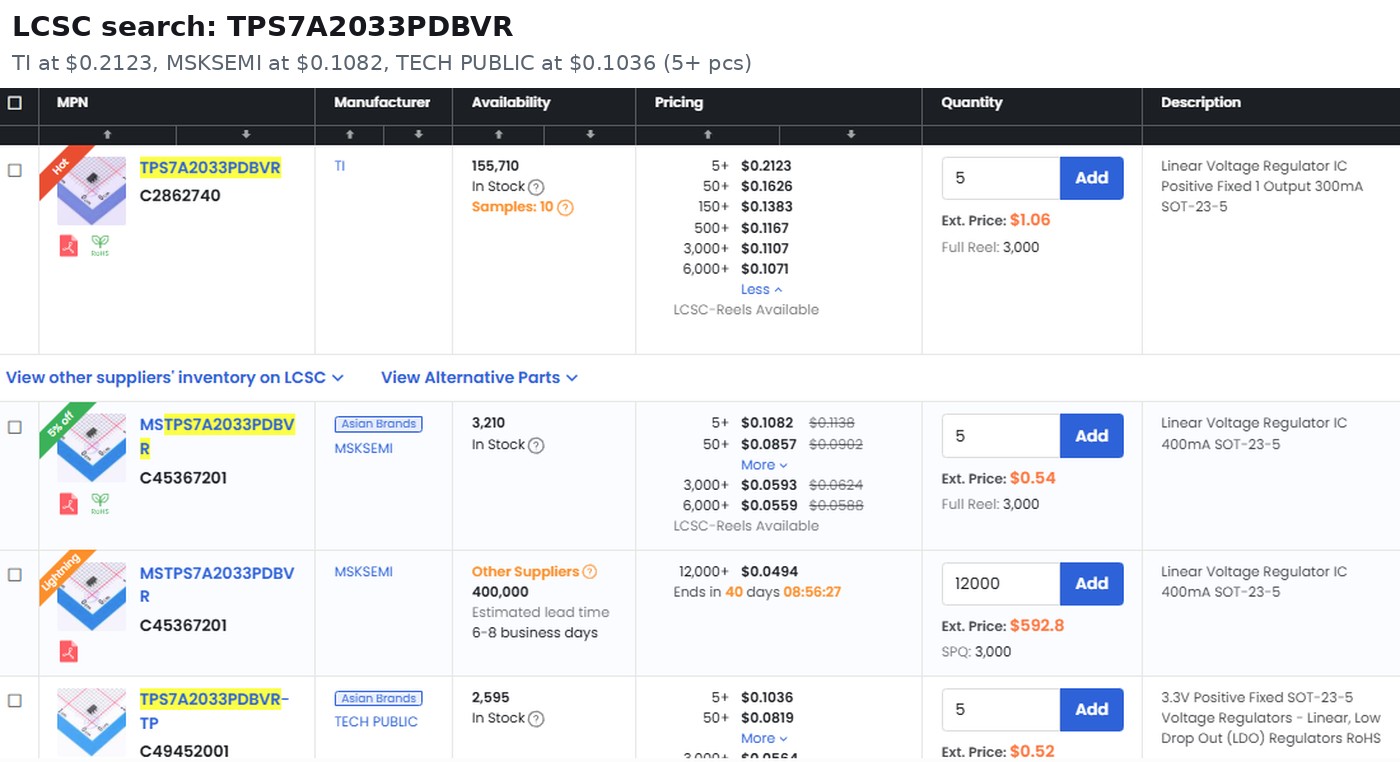
Task: Sort Manufacturer column ascending
Action: [x=350, y=134]
